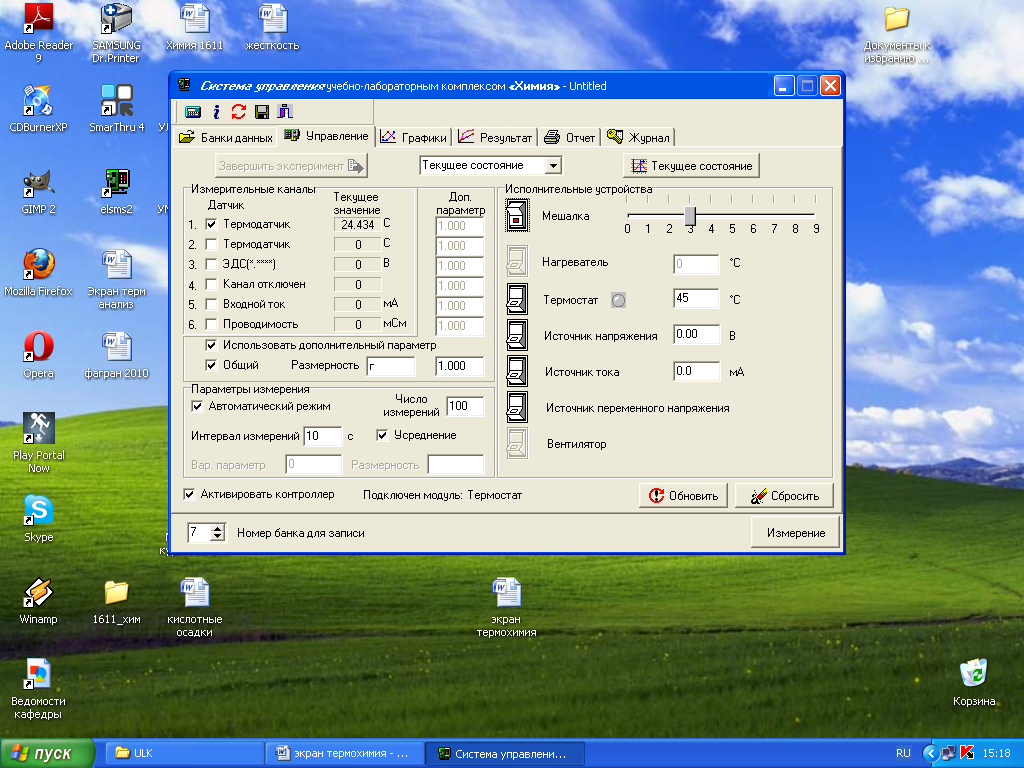This screenshot has height=768, width=1024.
Task: Enable channel 6 Проводимость checkbox
Action: point(211,324)
